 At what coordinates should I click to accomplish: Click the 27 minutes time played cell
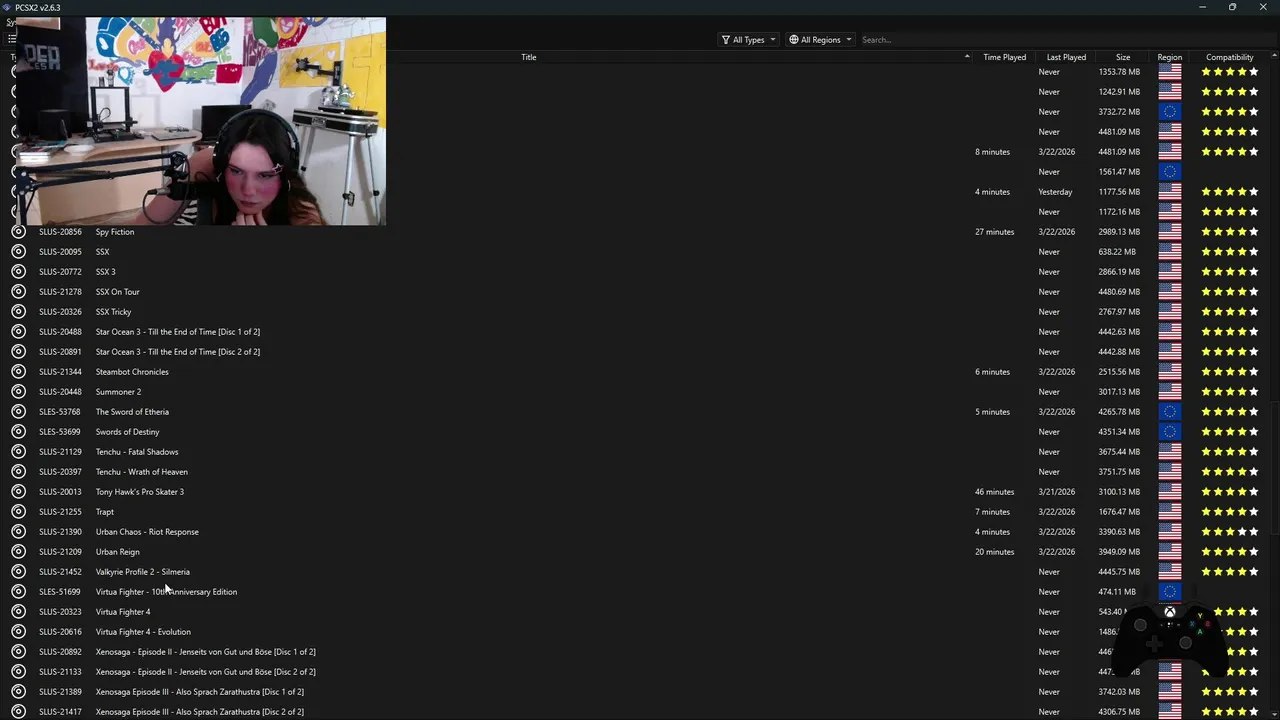(994, 231)
